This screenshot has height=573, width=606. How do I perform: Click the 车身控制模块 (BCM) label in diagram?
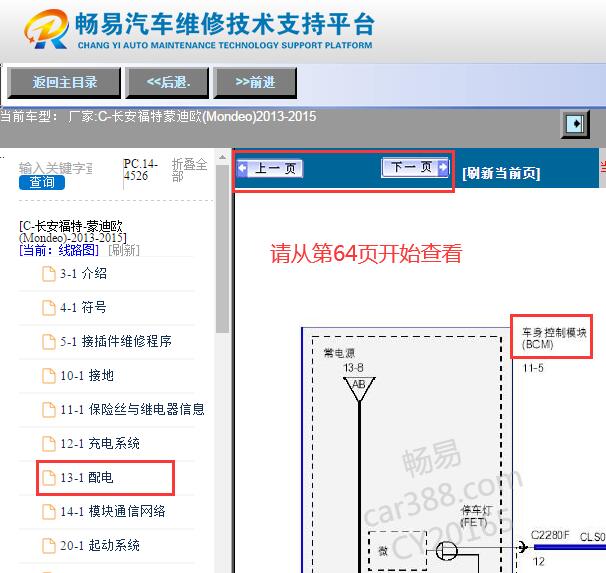[553, 338]
